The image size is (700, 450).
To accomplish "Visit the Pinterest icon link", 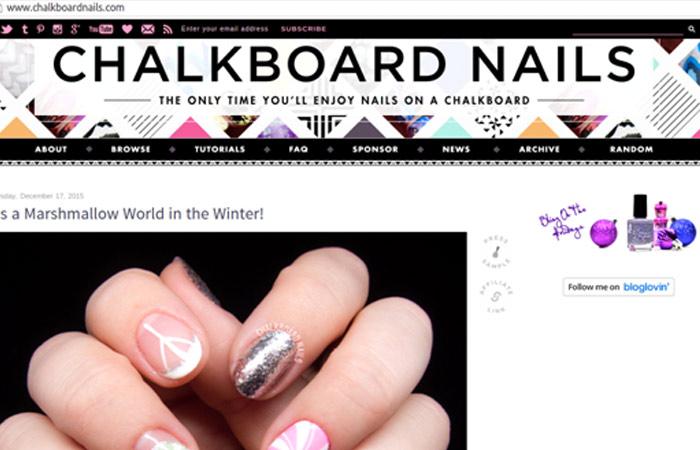I will pyautogui.click(x=41, y=29).
